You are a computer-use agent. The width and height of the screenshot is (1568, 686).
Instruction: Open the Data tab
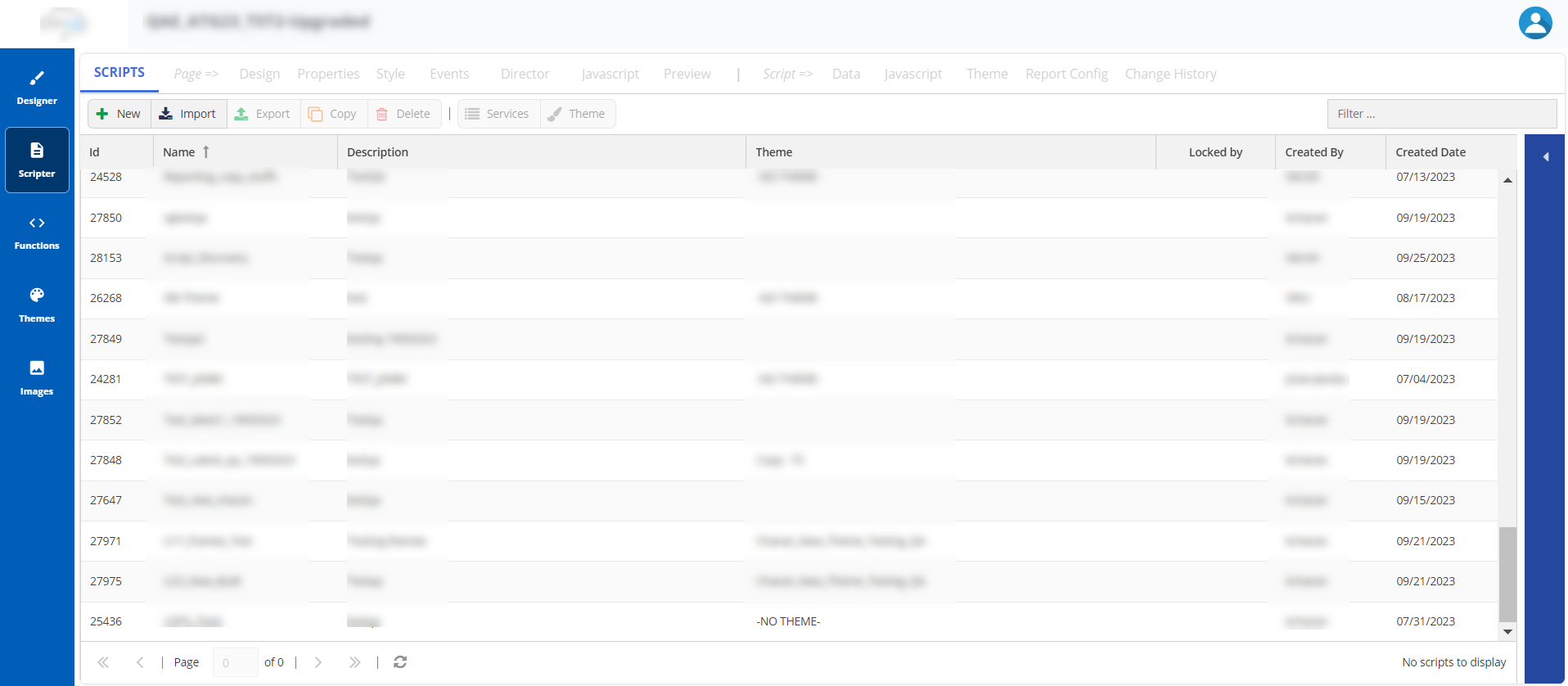846,74
